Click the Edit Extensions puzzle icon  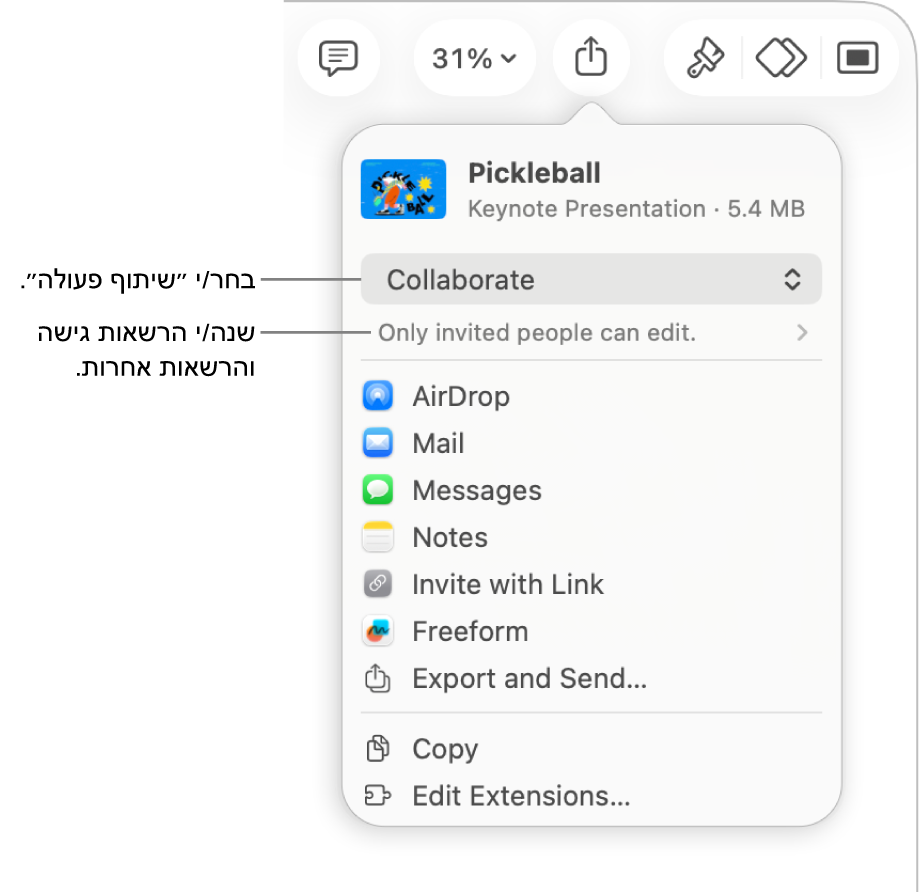click(x=378, y=795)
